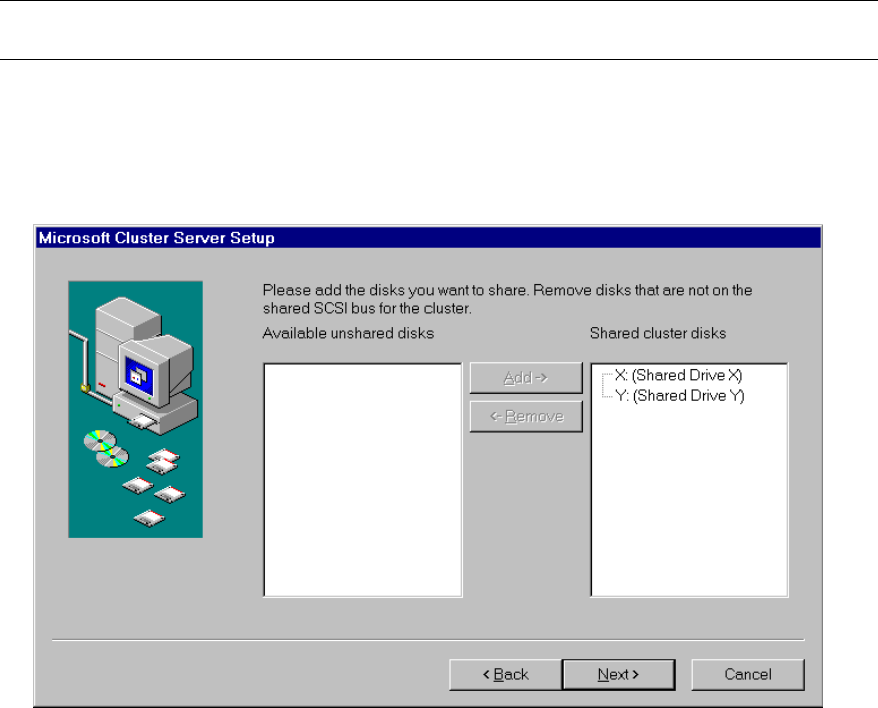Click the Available unshared disks list box
Screen dimensions: 878x708
coord(363,480)
